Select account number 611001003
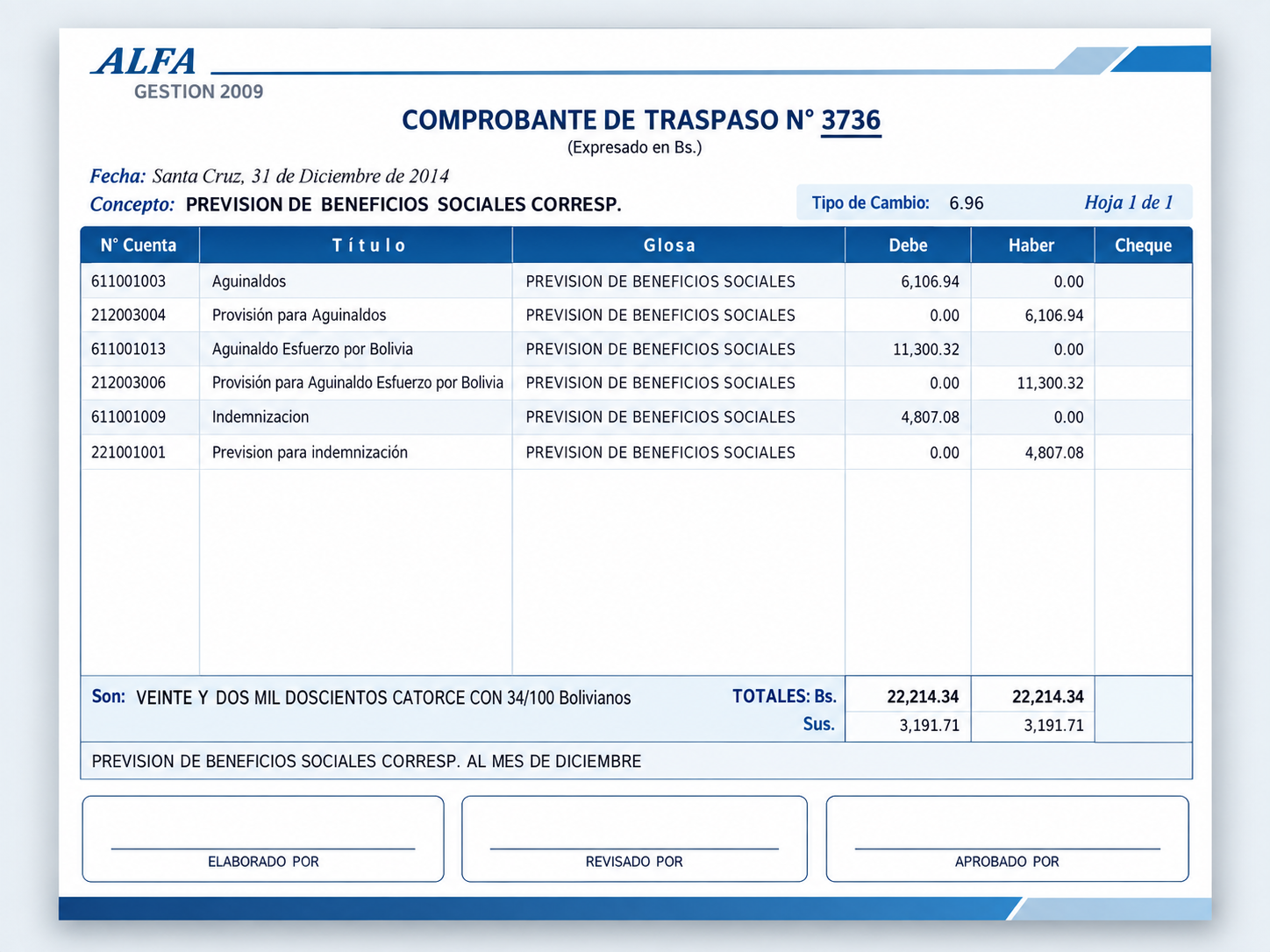The image size is (1270, 952). tap(128, 281)
